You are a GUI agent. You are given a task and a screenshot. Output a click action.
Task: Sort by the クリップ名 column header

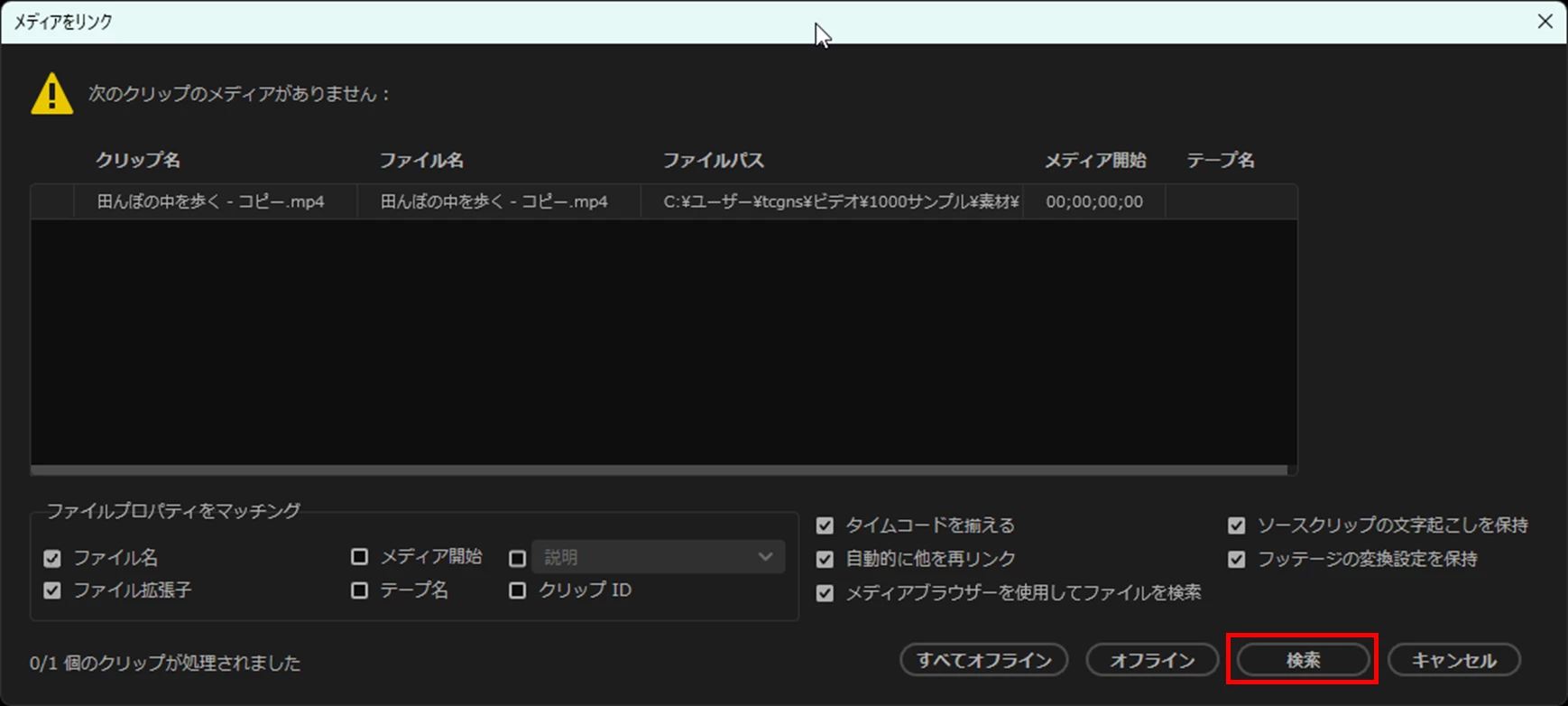[x=138, y=161]
